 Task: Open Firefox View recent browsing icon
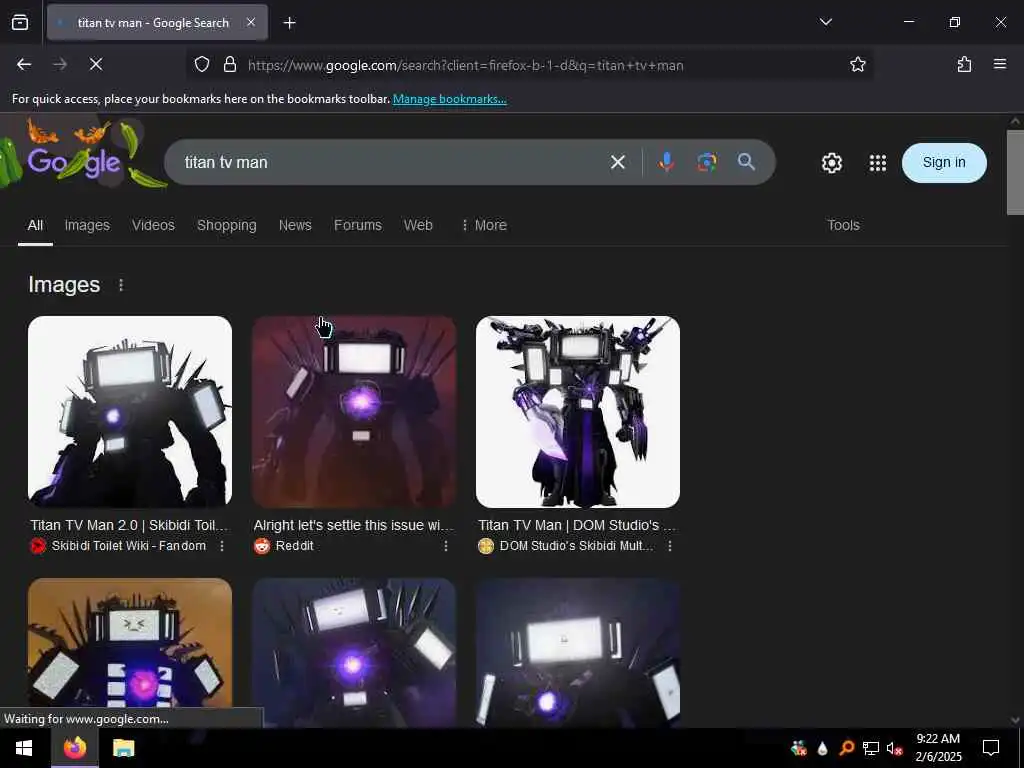(20, 22)
